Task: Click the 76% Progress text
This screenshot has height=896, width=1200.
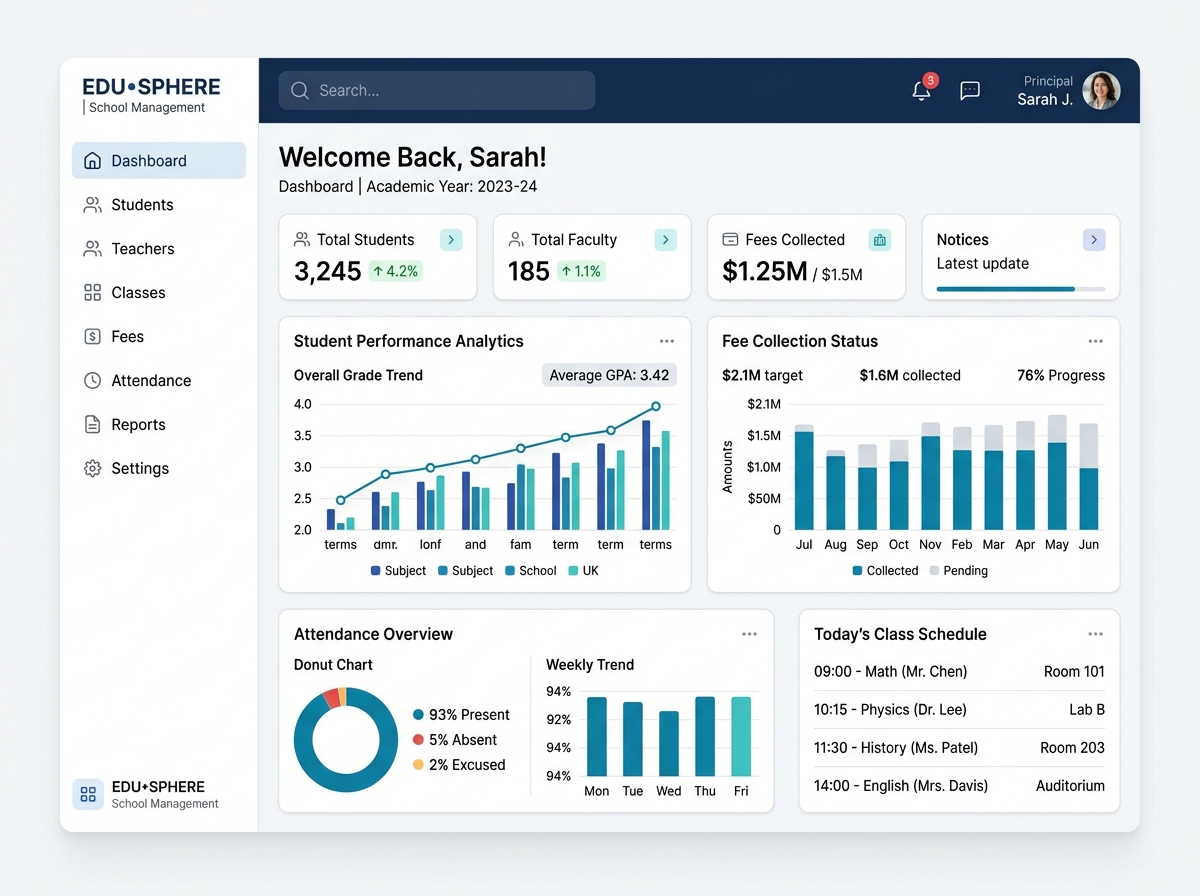Action: (1061, 375)
